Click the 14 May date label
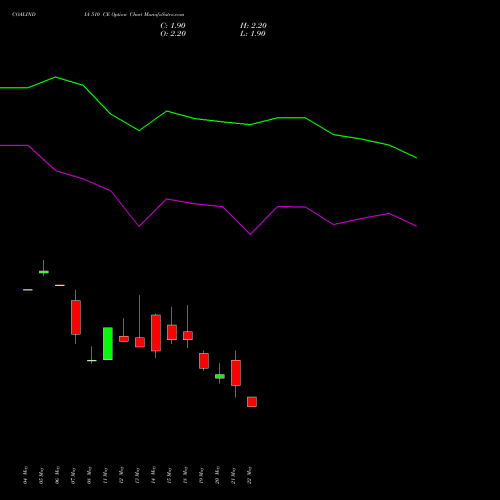This screenshot has height=500, width=500. (x=154, y=475)
